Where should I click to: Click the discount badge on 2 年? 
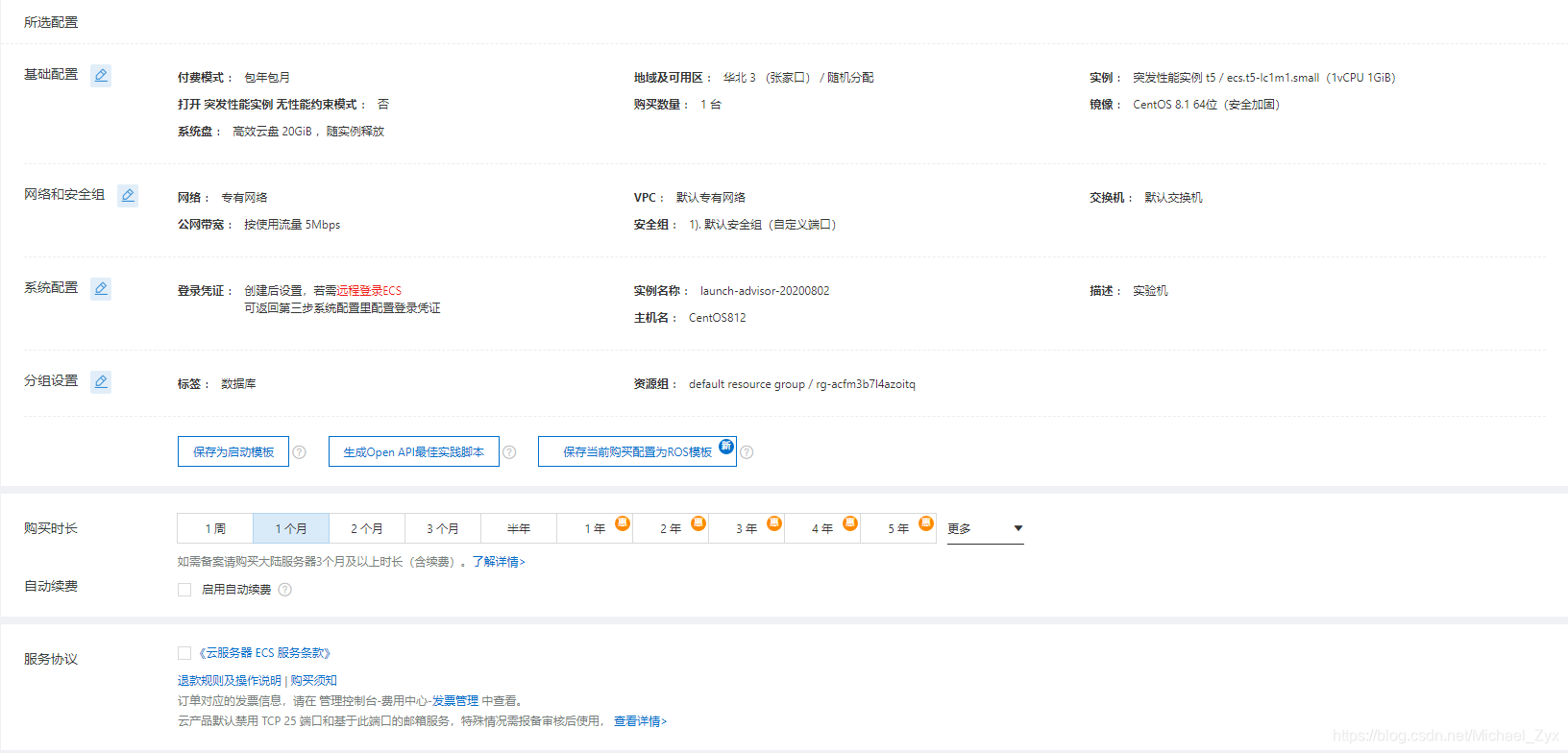698,522
